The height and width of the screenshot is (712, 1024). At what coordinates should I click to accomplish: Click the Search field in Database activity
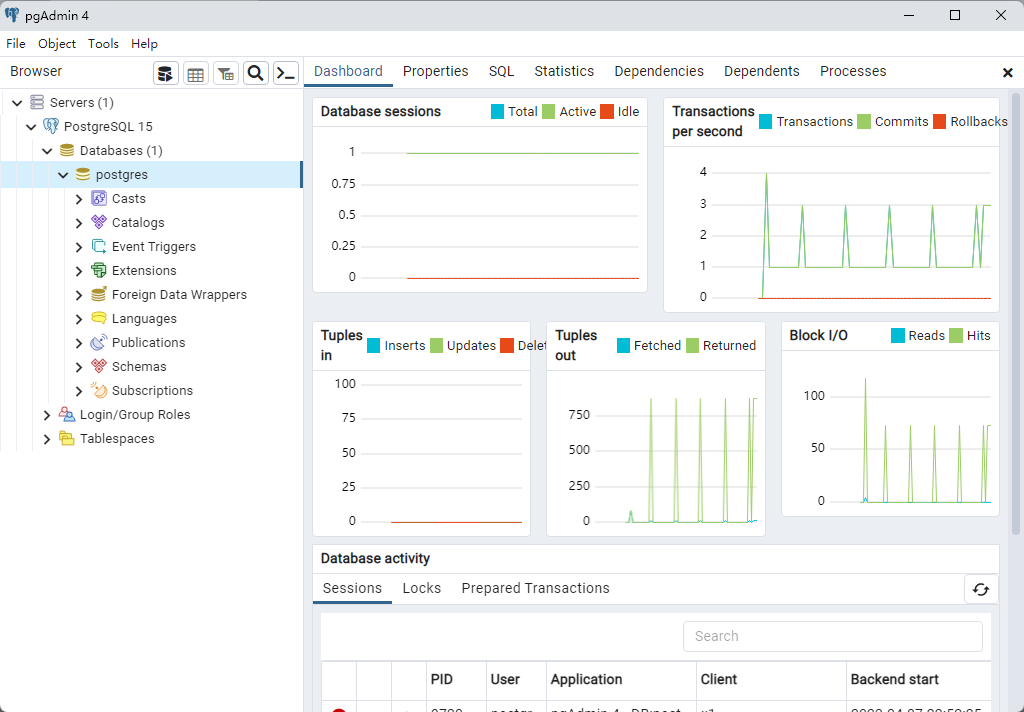833,636
